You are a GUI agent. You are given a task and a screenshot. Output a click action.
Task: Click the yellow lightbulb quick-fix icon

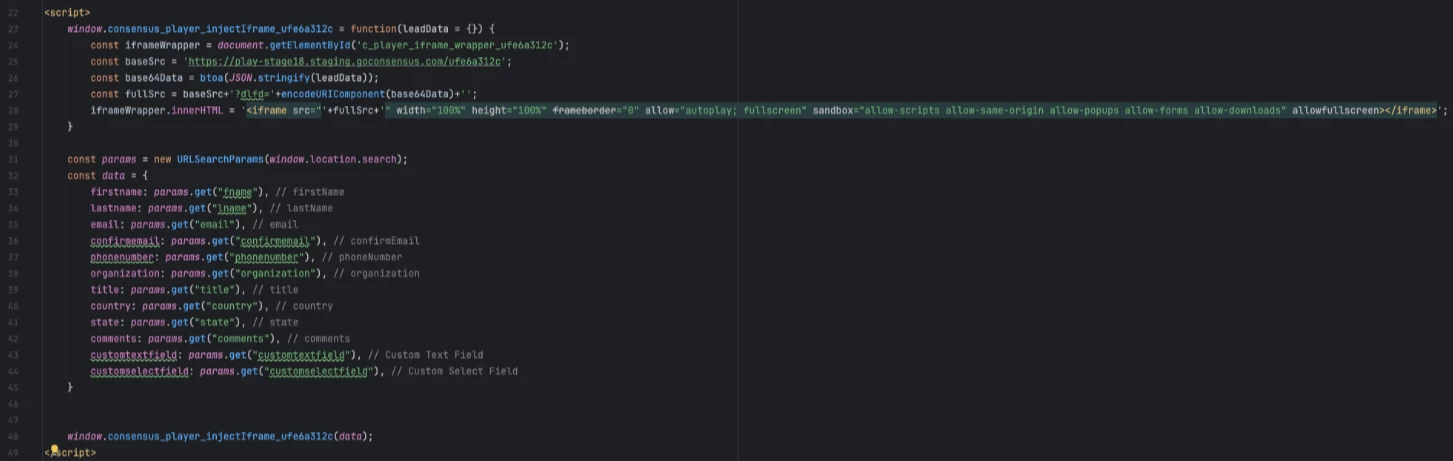(x=54, y=449)
